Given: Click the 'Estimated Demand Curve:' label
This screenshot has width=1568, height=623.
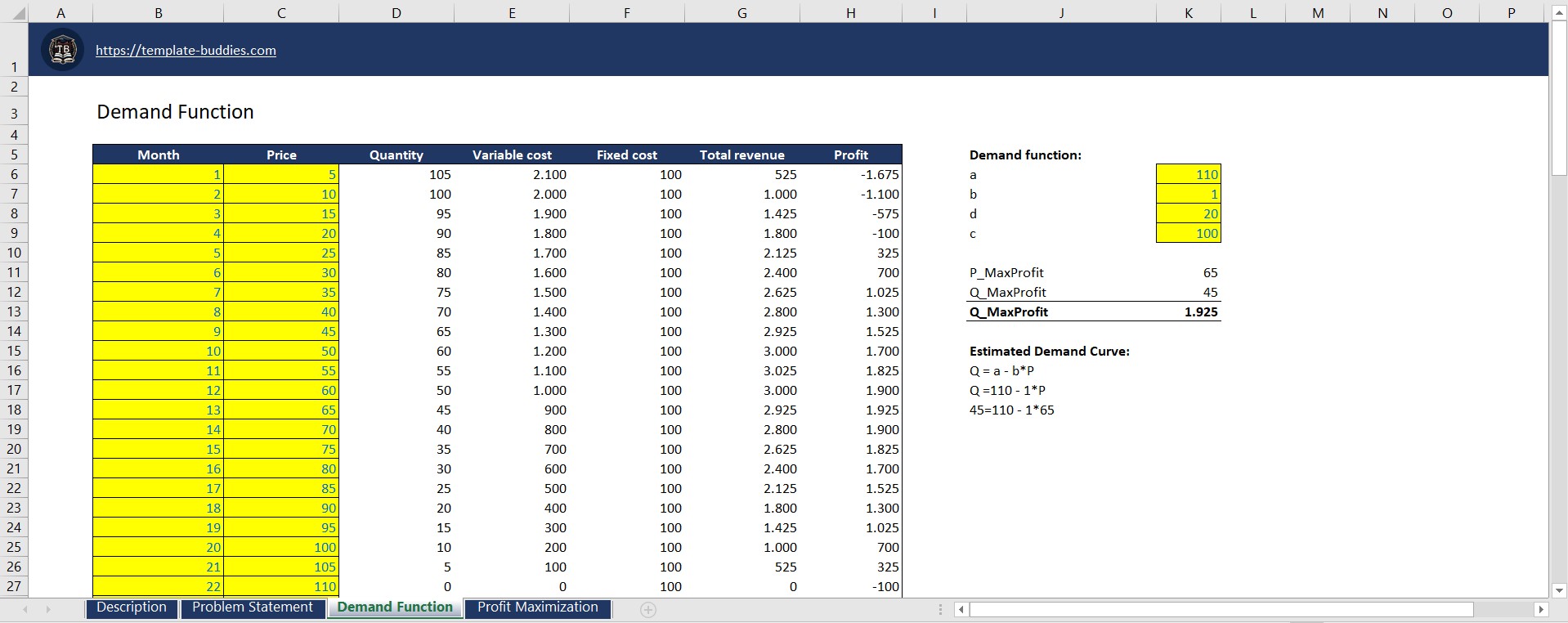Looking at the screenshot, I should click(x=1050, y=351).
